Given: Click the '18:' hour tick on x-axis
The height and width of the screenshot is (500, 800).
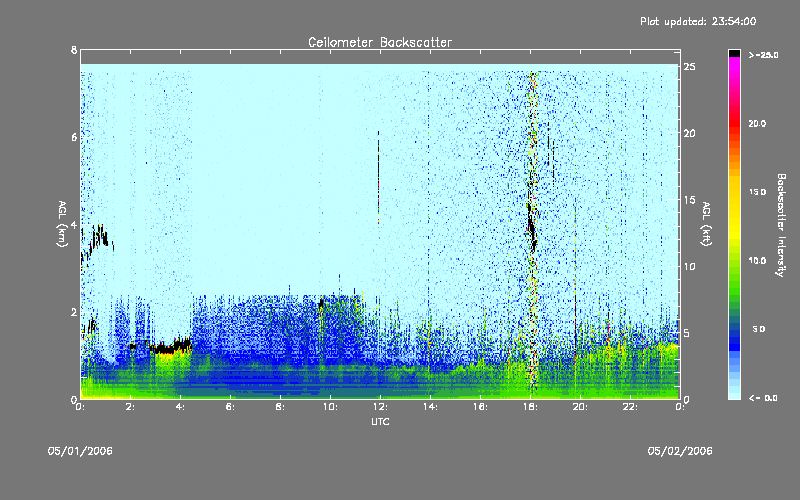Looking at the screenshot, I should point(530,407).
